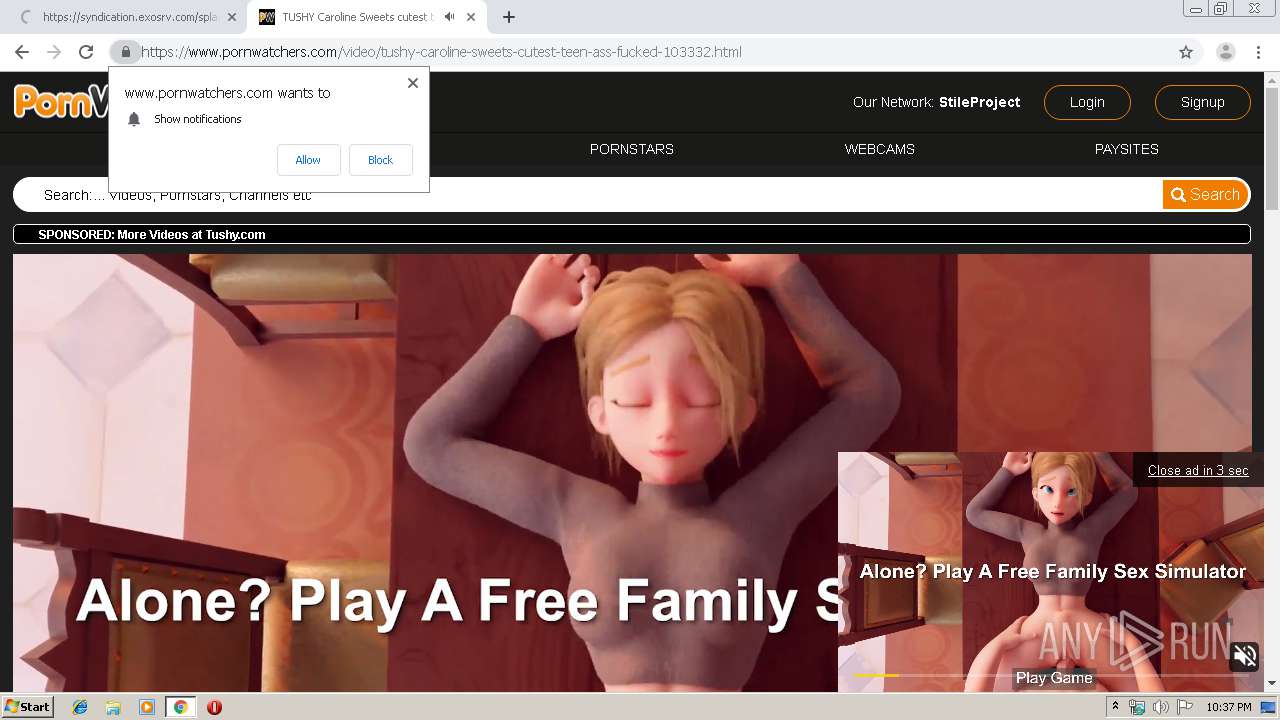The image size is (1280, 720).
Task: Open the Chrome three-dot menu
Action: pyautogui.click(x=1258, y=52)
